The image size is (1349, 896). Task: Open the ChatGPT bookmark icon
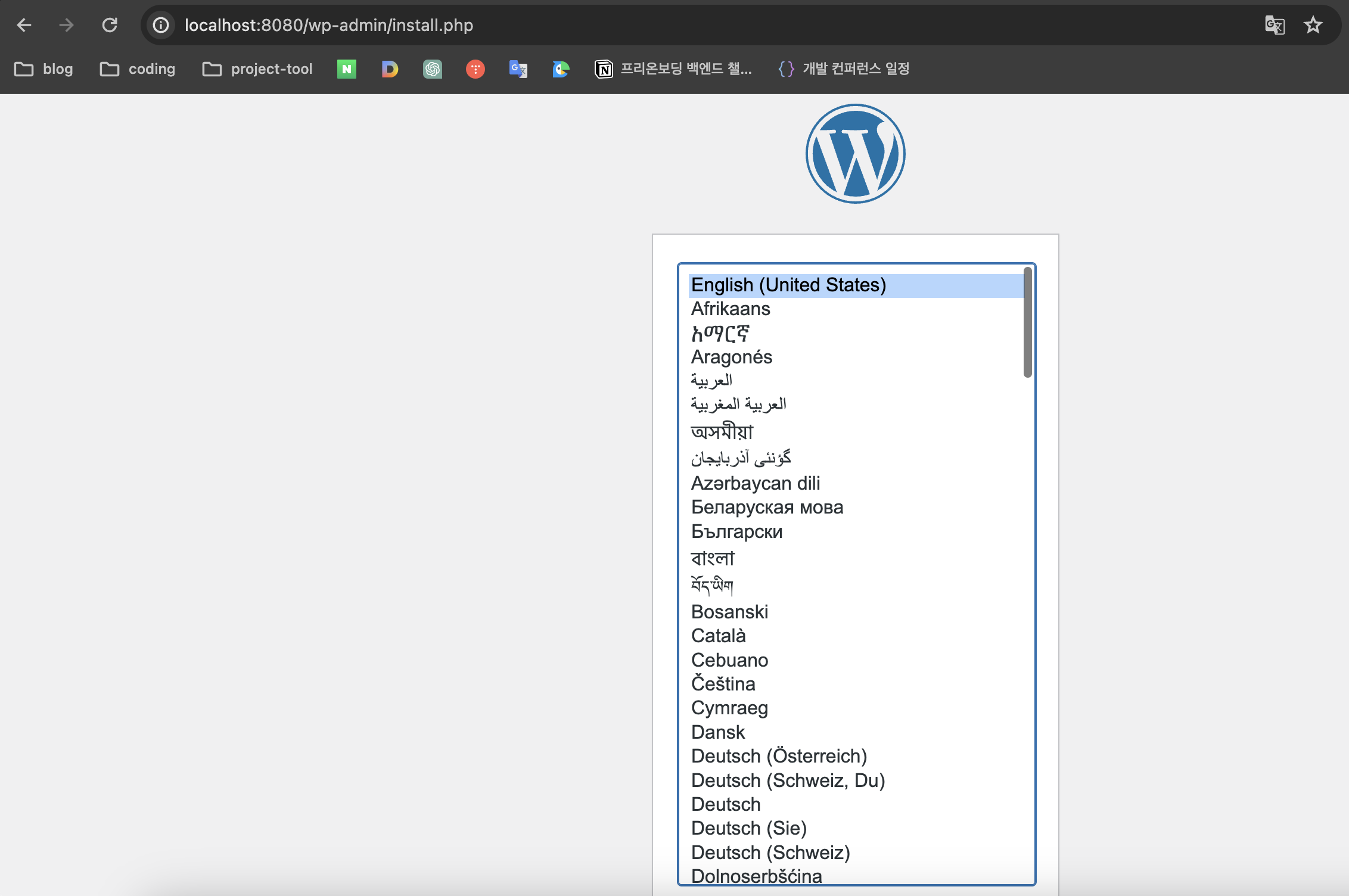[x=433, y=69]
